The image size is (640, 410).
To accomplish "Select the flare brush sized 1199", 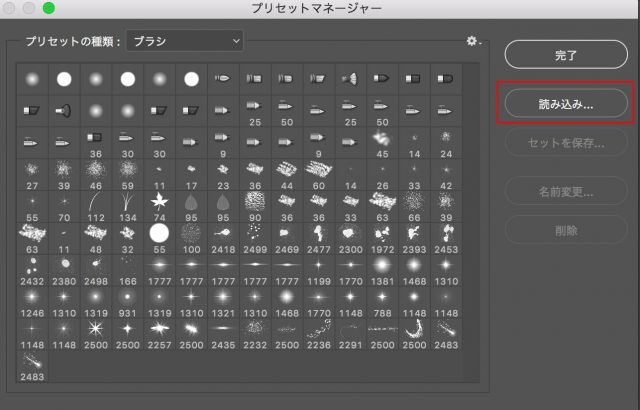I will point(318,267).
